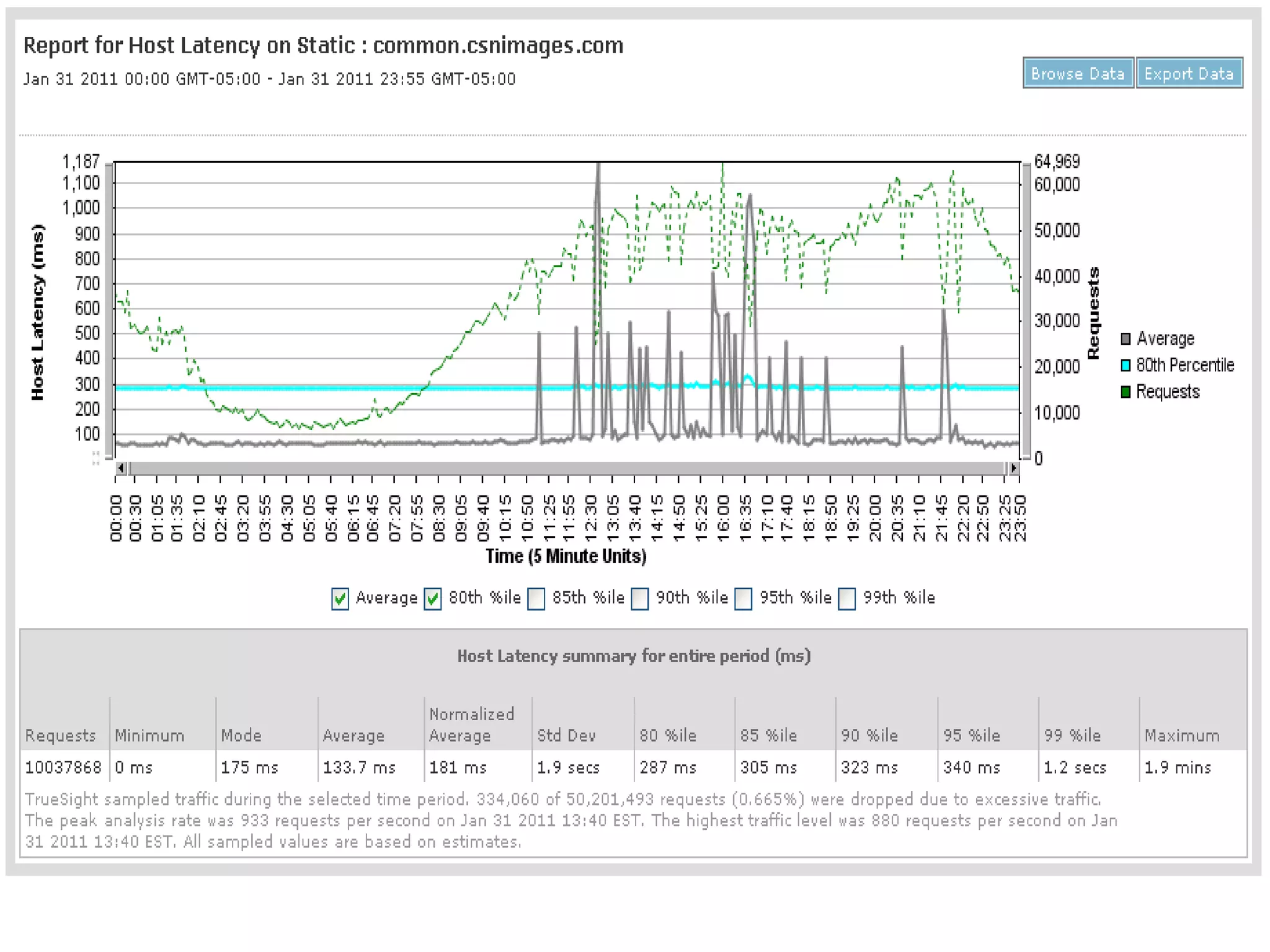The width and height of the screenshot is (1270, 952).
Task: Enable the 90th %ile checkbox
Action: tap(640, 599)
